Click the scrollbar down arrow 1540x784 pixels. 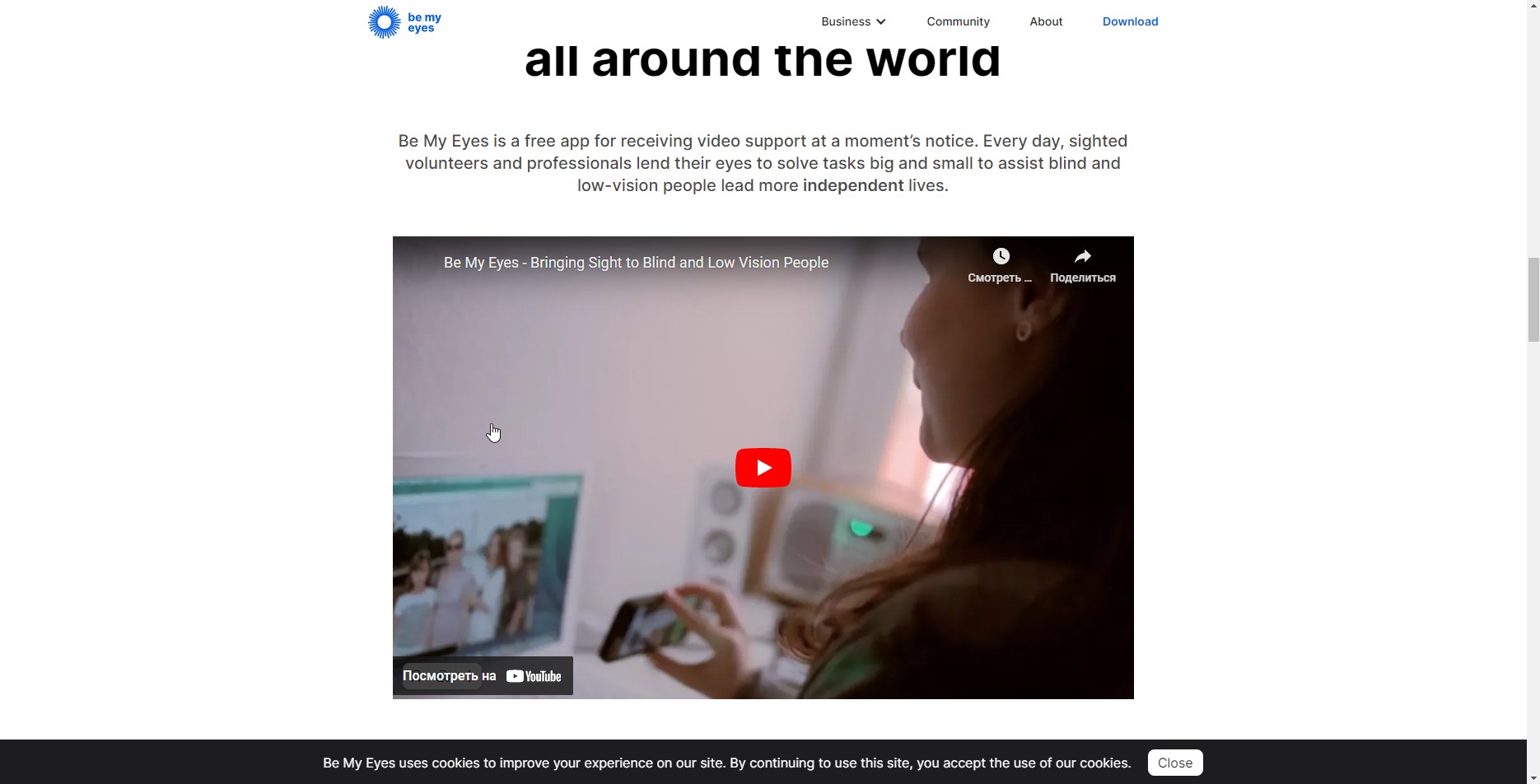1533,777
